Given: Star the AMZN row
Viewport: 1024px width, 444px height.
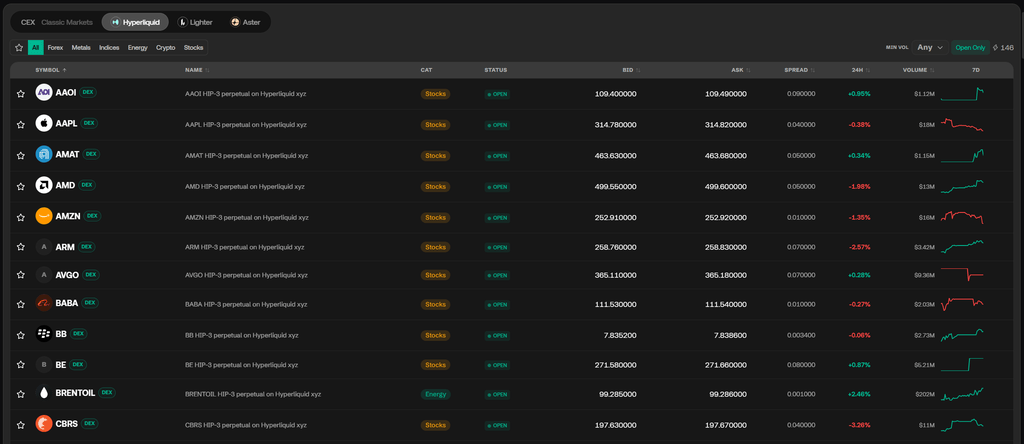Looking at the screenshot, I should 20,217.
